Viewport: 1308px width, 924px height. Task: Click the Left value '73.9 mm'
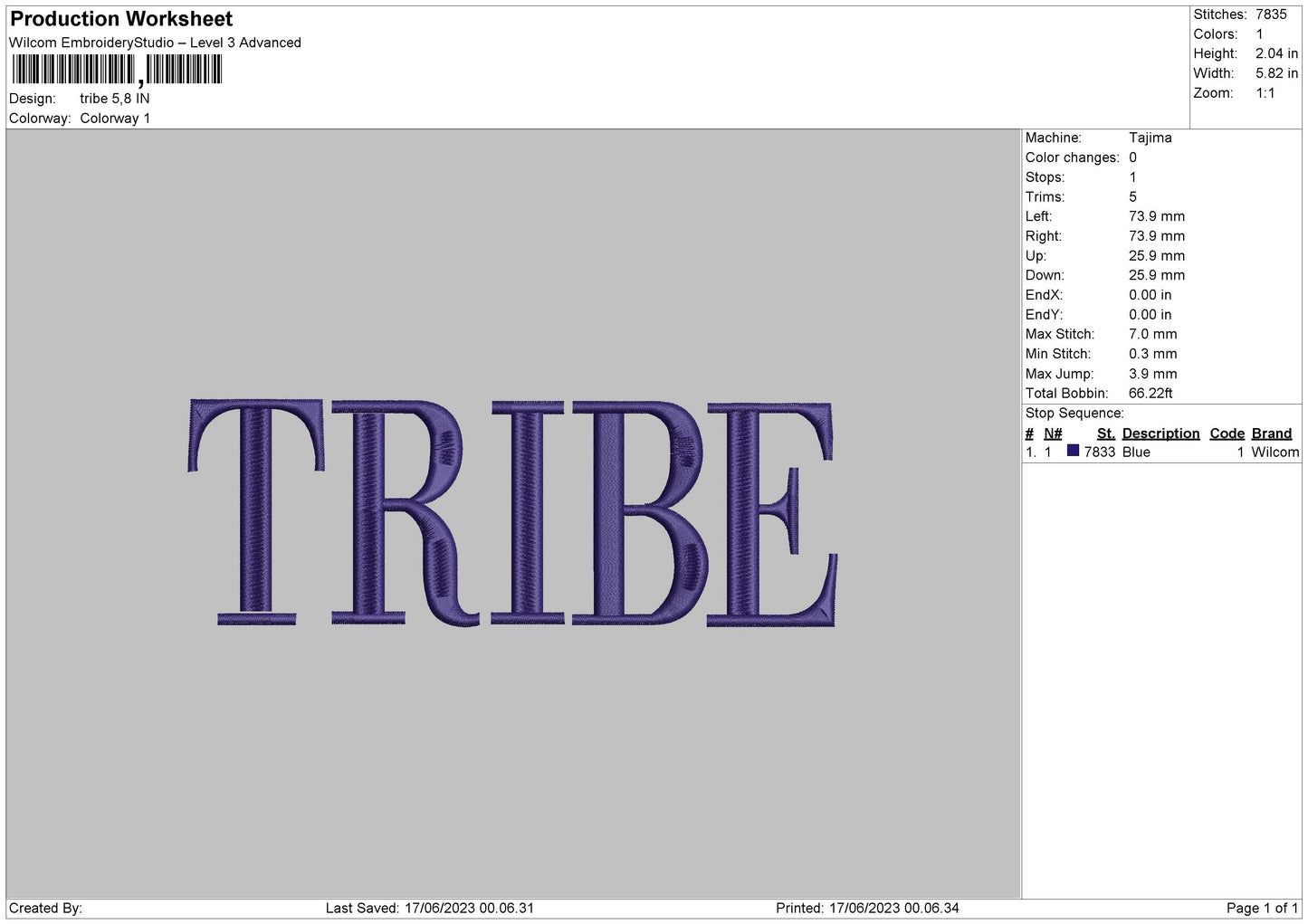[x=1156, y=216]
